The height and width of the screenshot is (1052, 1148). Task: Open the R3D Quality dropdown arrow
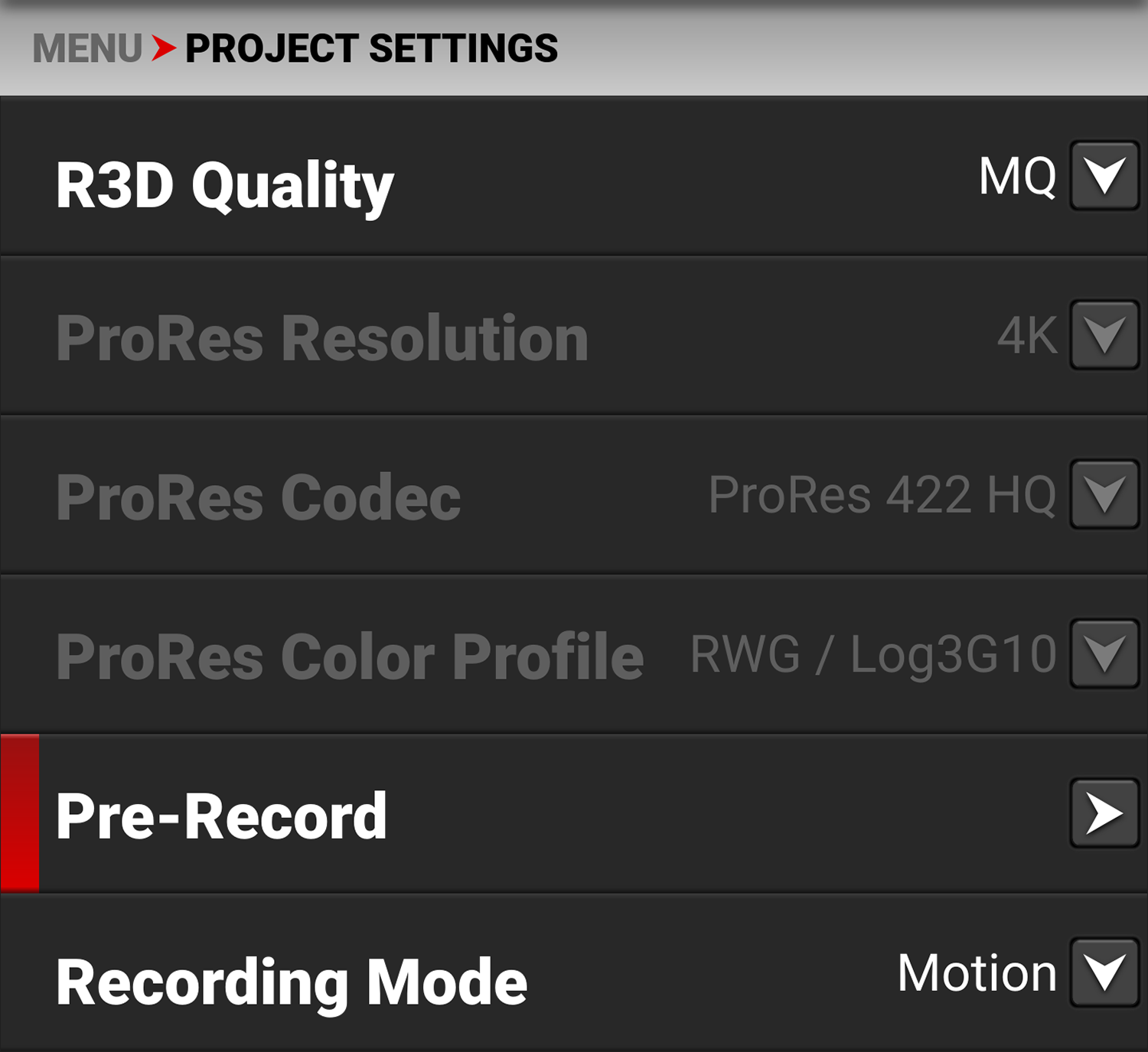pos(1104,176)
